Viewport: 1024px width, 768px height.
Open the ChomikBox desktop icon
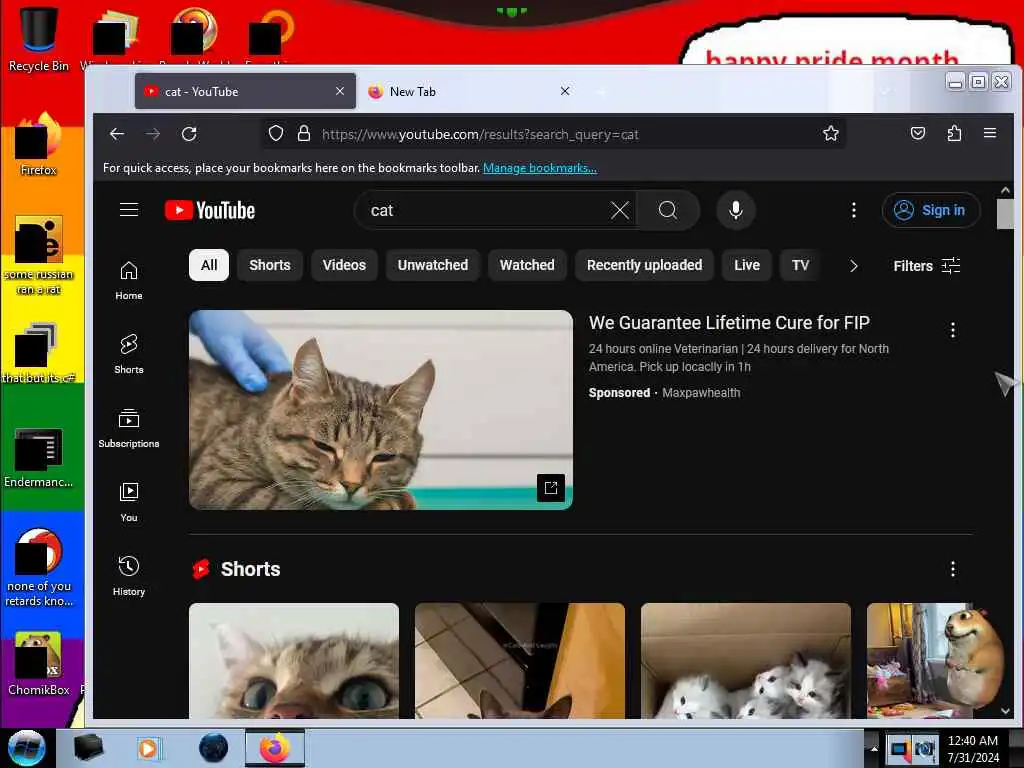(x=39, y=664)
